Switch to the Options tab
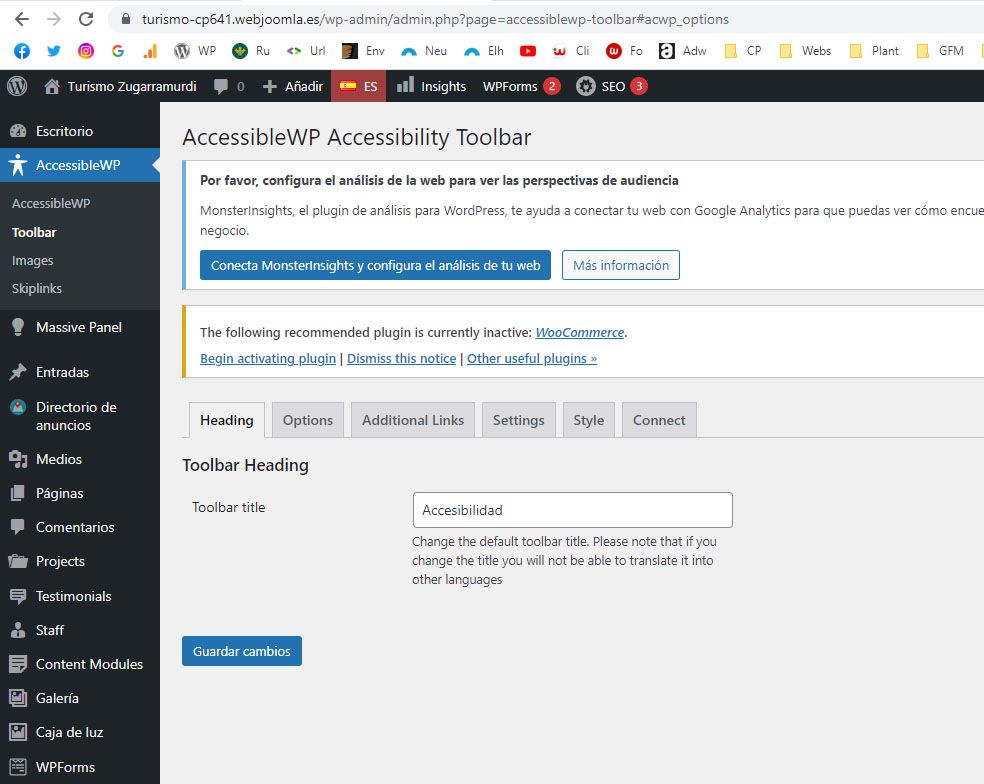This screenshot has width=984, height=784. tap(308, 420)
